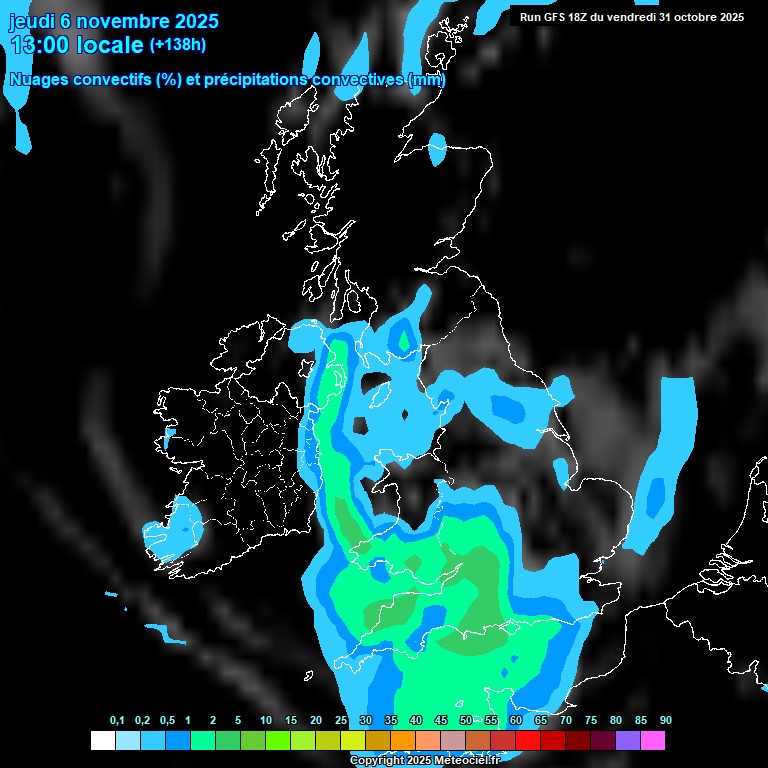Click the yellow swatch after 25
The height and width of the screenshot is (768, 768).
click(353, 740)
